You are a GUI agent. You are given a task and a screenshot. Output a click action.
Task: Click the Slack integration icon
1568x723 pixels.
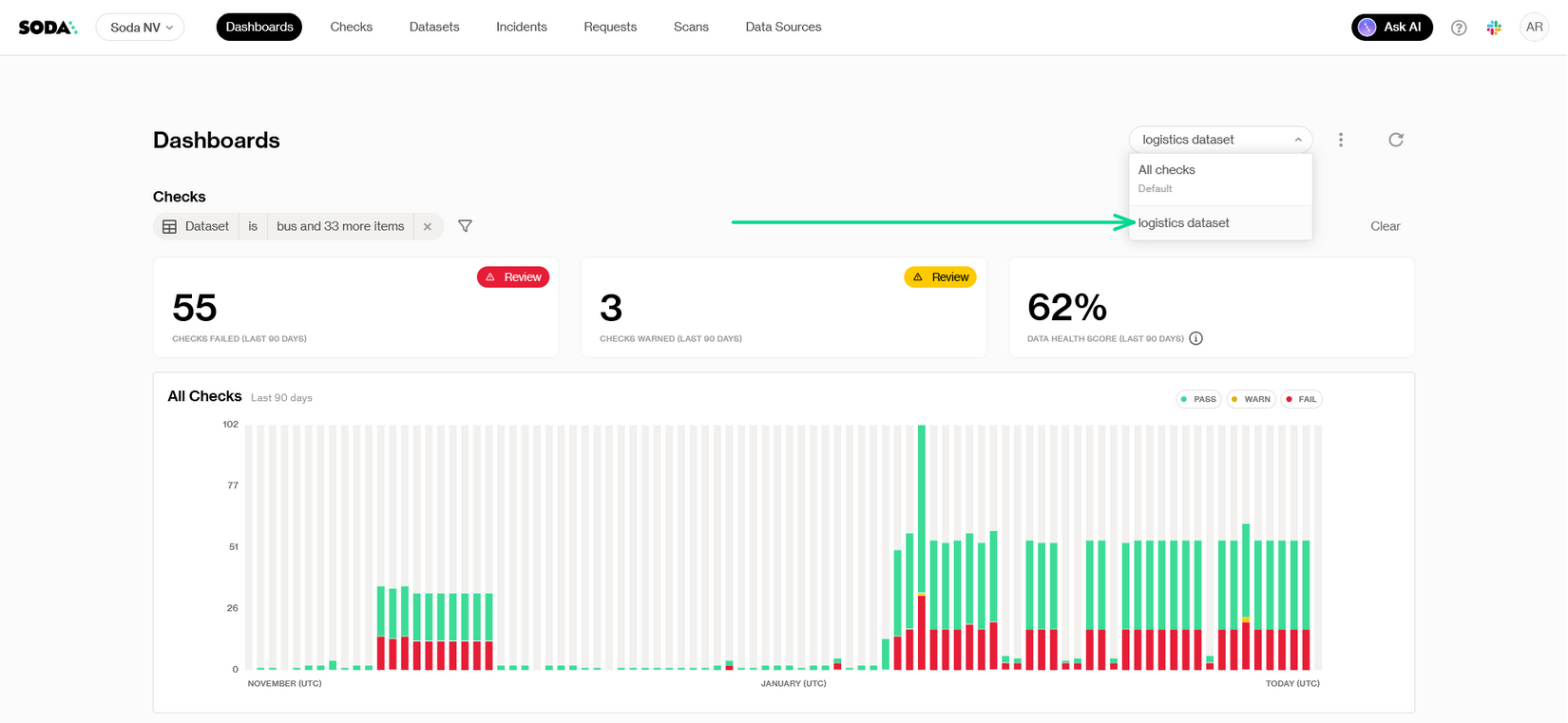(1494, 28)
